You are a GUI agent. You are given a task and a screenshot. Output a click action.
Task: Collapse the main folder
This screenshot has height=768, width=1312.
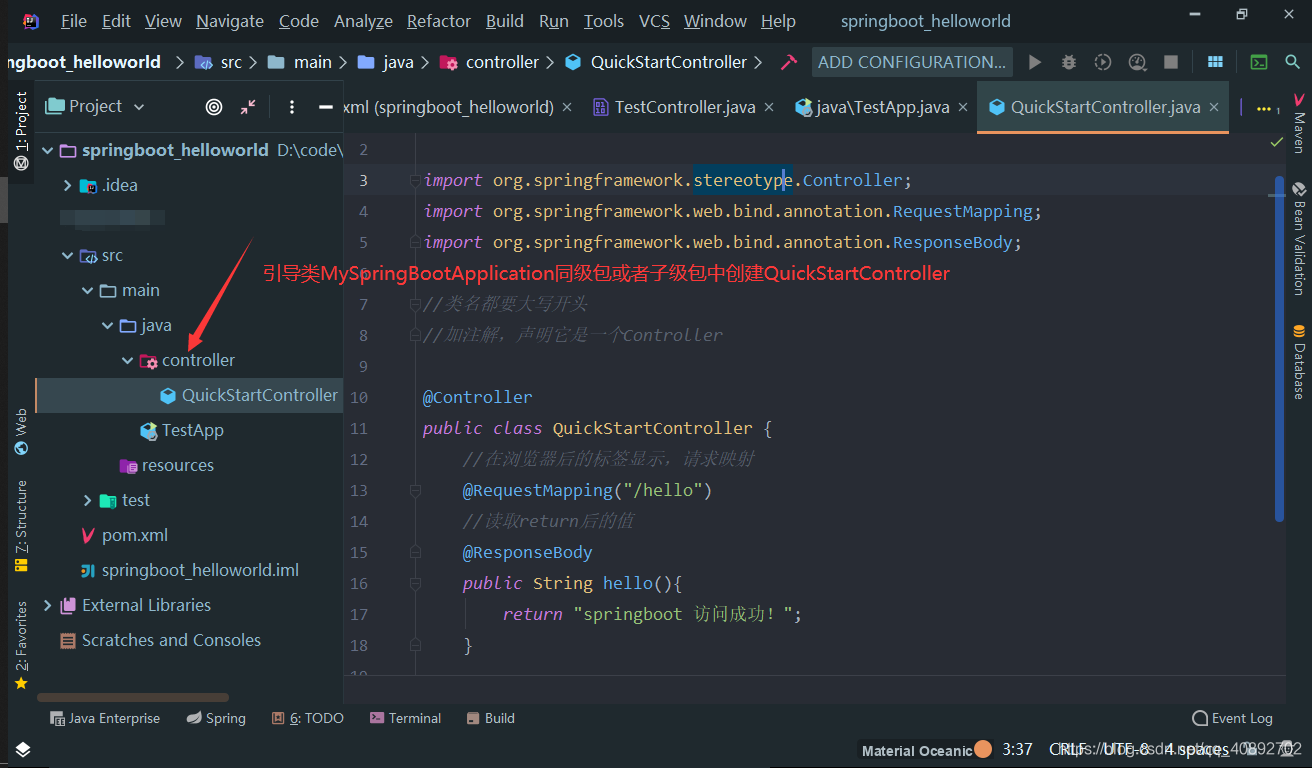[x=88, y=291]
